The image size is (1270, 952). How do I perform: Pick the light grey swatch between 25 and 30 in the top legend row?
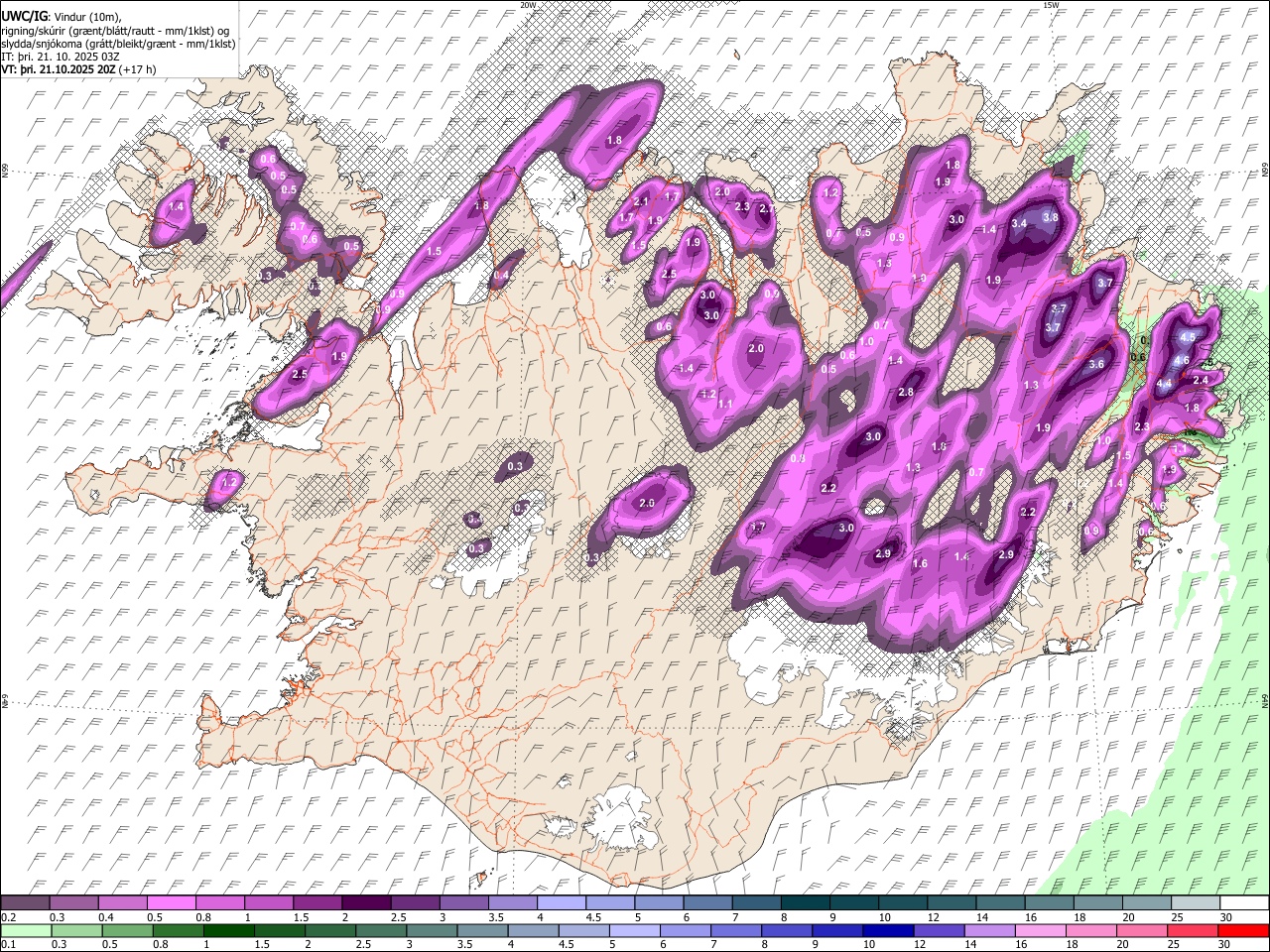click(x=1196, y=903)
